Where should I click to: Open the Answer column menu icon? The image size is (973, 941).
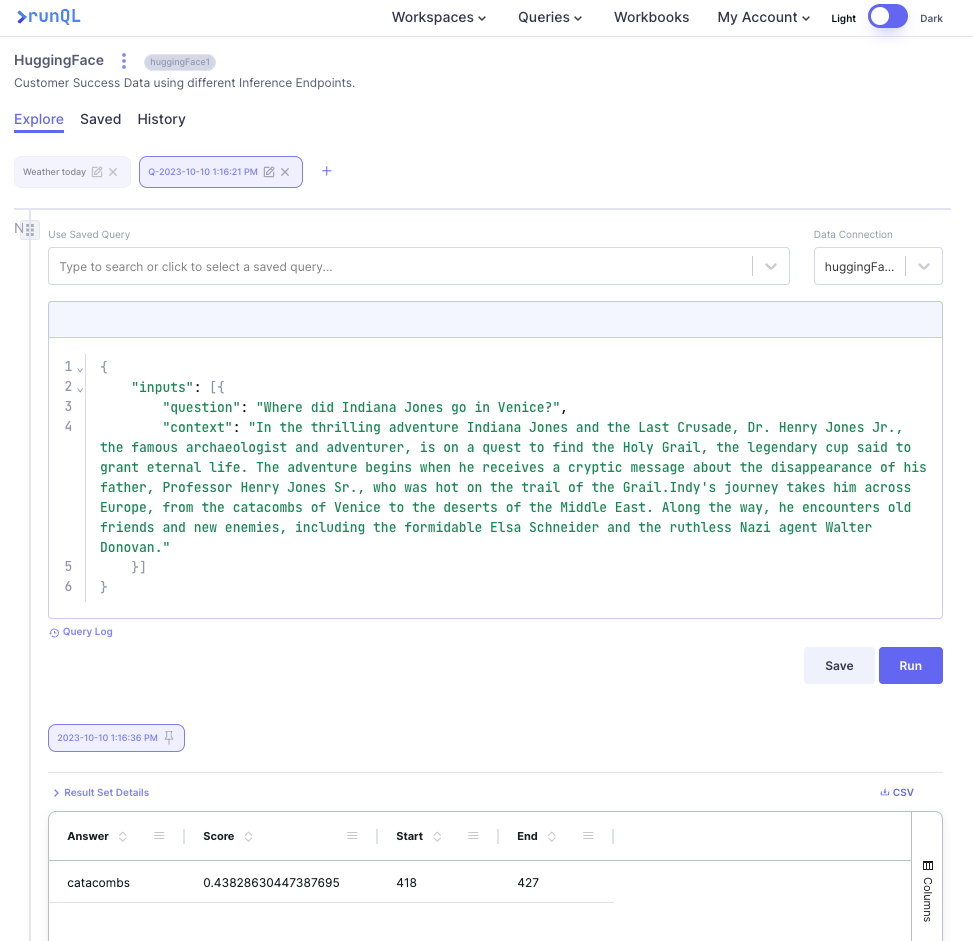[x=159, y=836]
